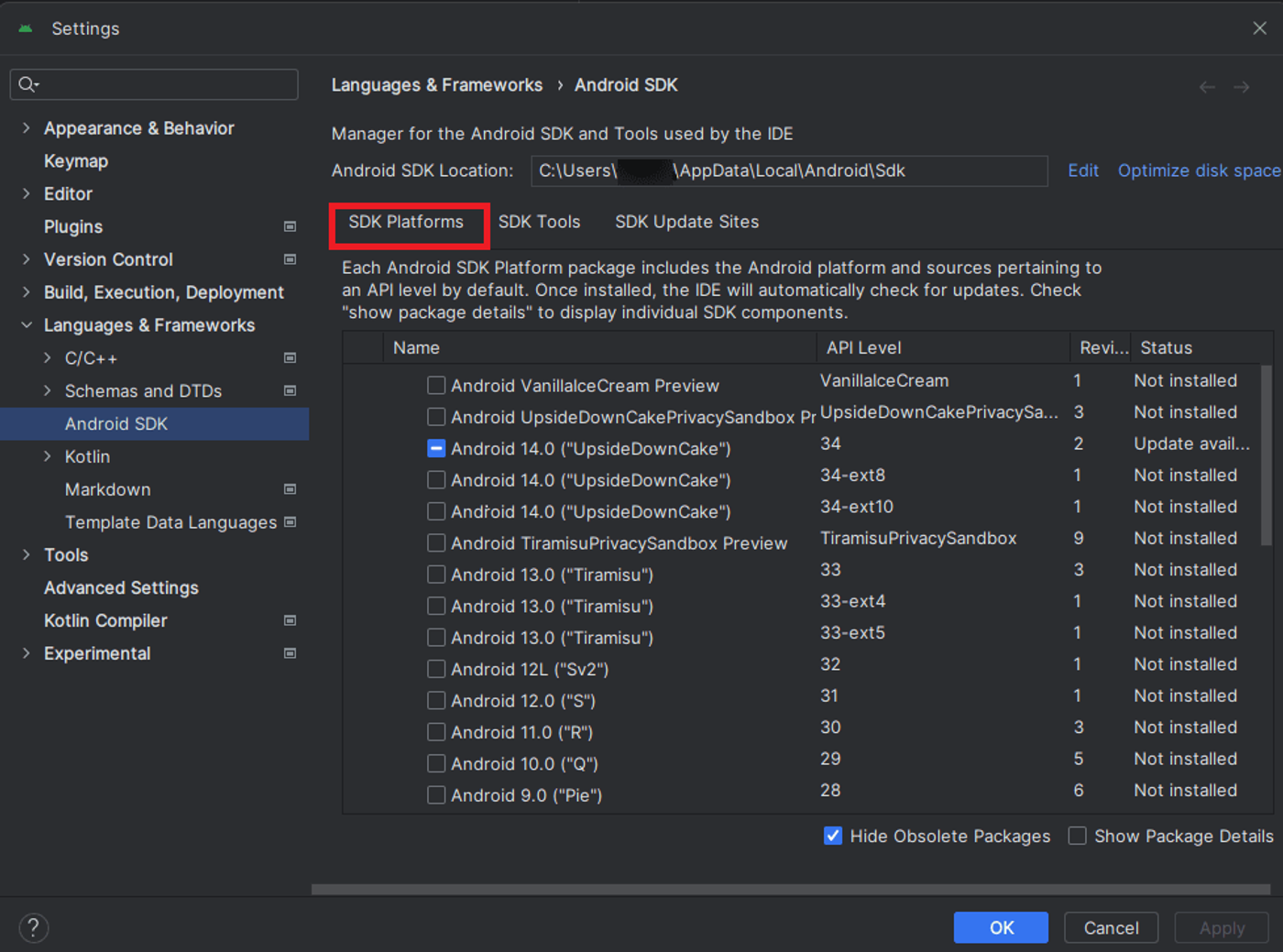Screen dimensions: 1283x952
Task: Click the help question mark icon
Action: tap(34, 928)
